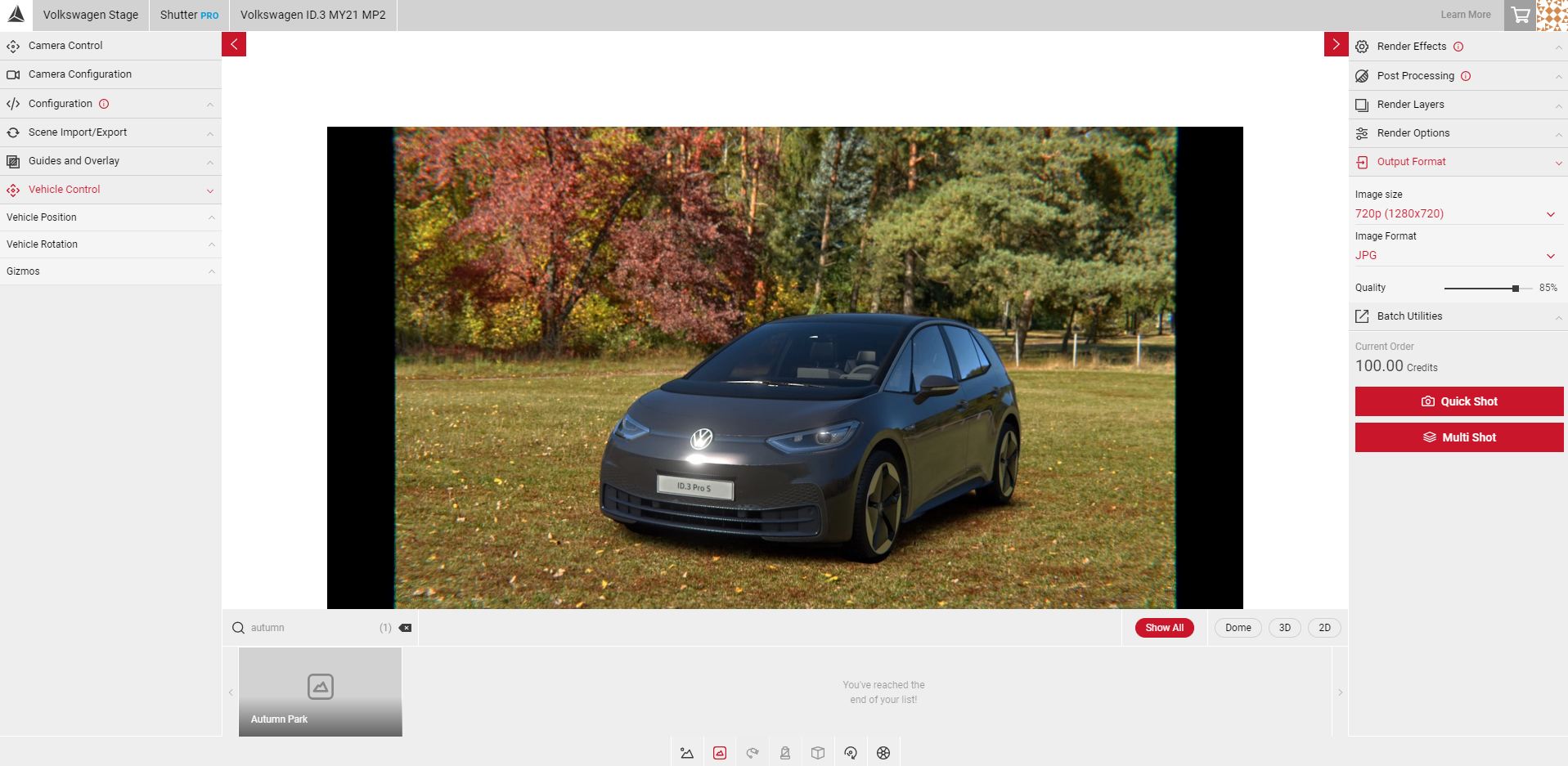Click the Batch Utilities export icon
Viewport: 1568px width, 766px height.
1362,316
